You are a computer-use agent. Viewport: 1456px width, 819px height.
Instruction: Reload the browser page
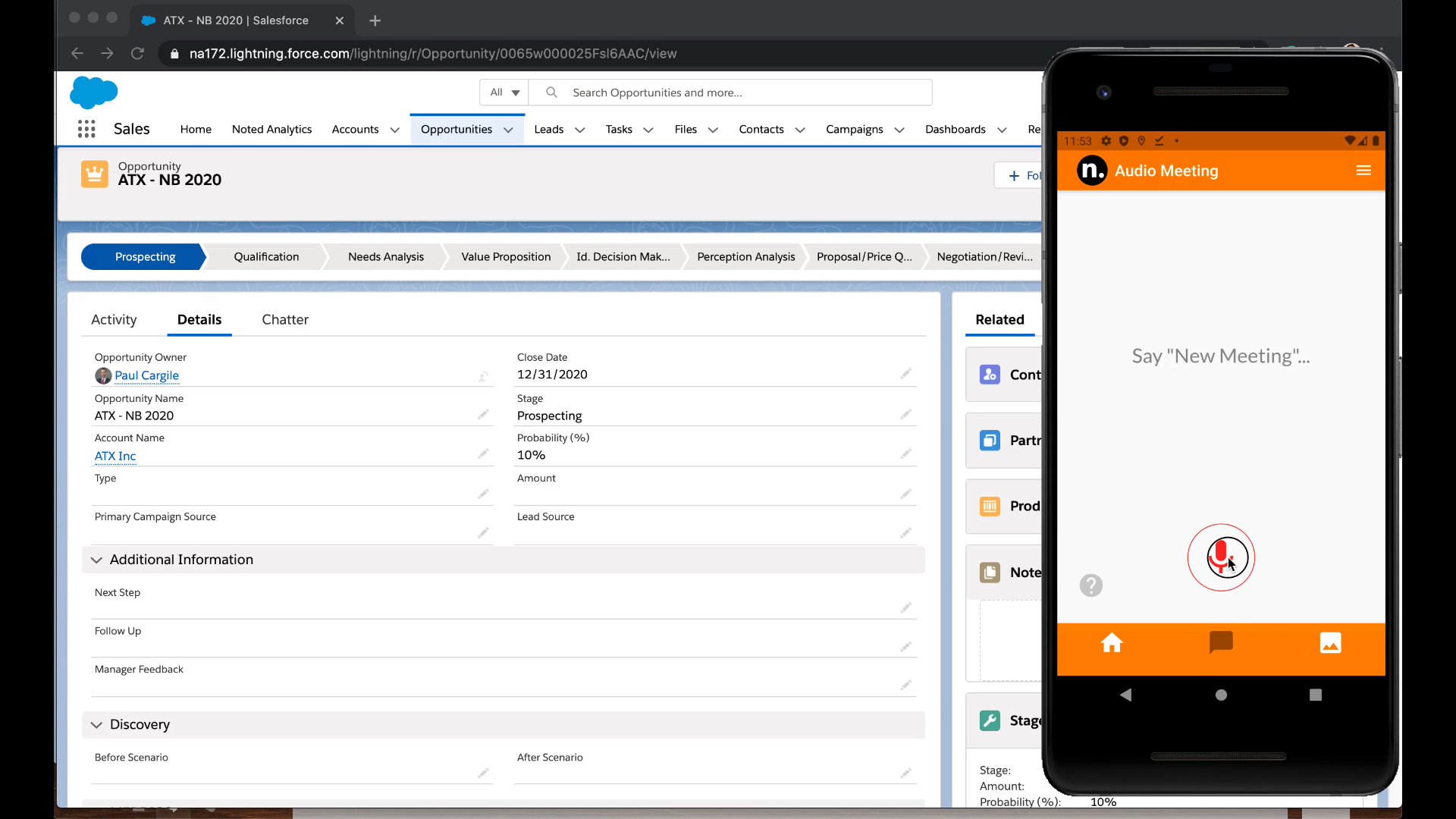137,53
